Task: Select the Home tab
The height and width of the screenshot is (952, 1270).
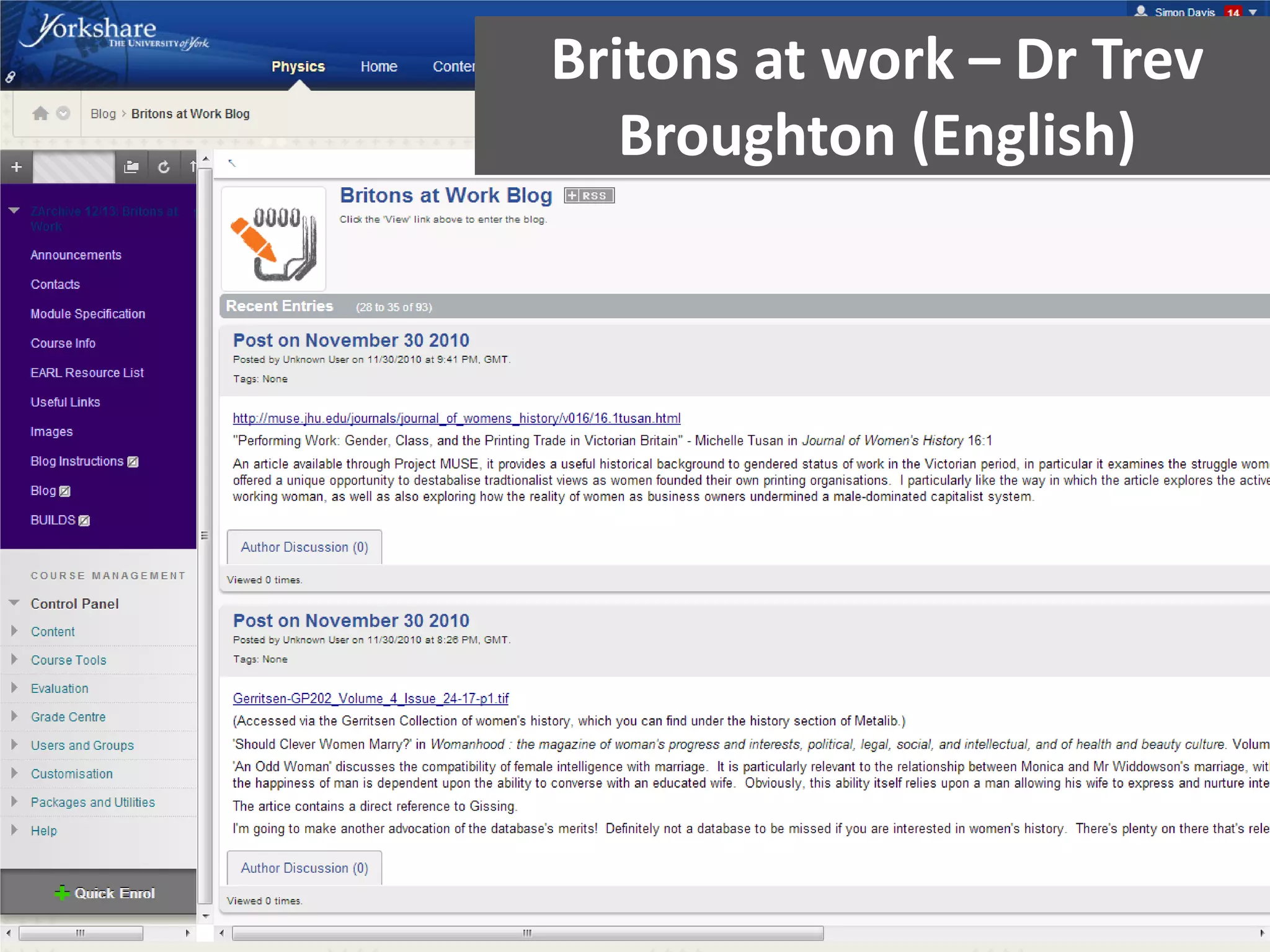Action: click(379, 66)
